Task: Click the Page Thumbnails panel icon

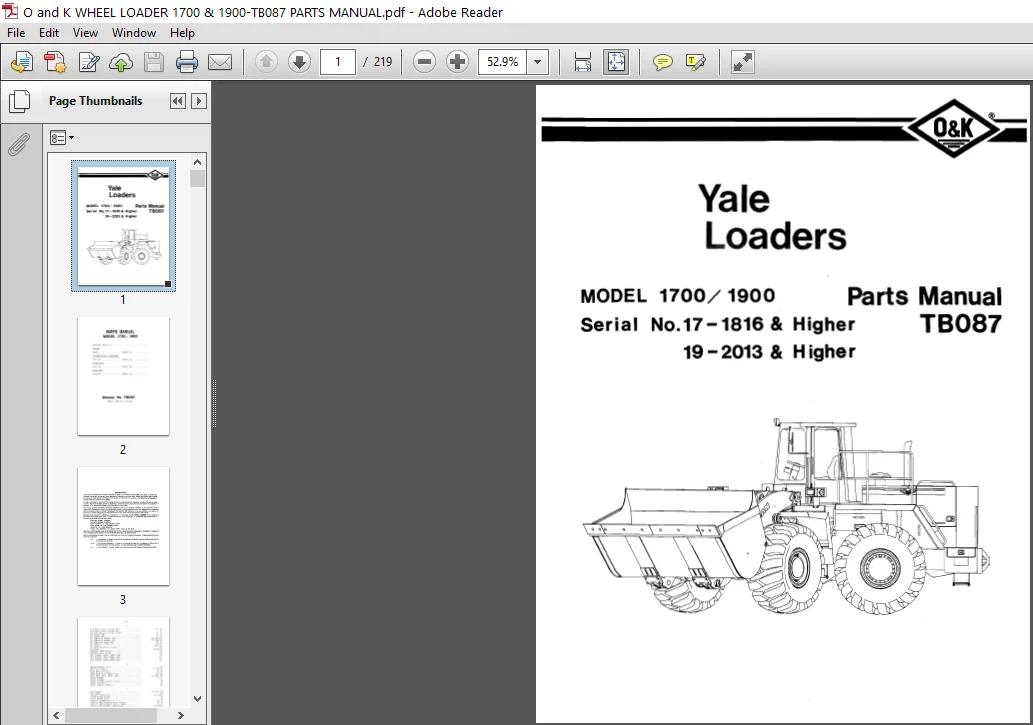Action: click(20, 102)
